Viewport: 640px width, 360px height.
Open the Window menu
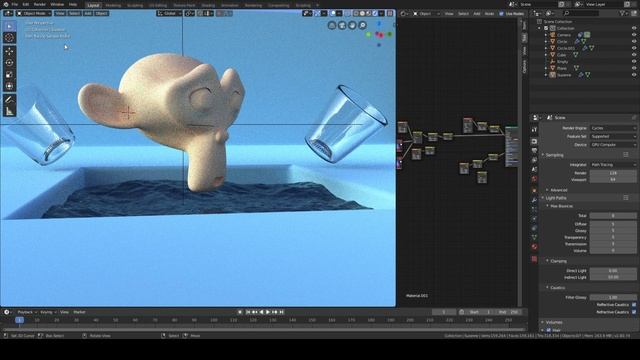[x=57, y=4]
